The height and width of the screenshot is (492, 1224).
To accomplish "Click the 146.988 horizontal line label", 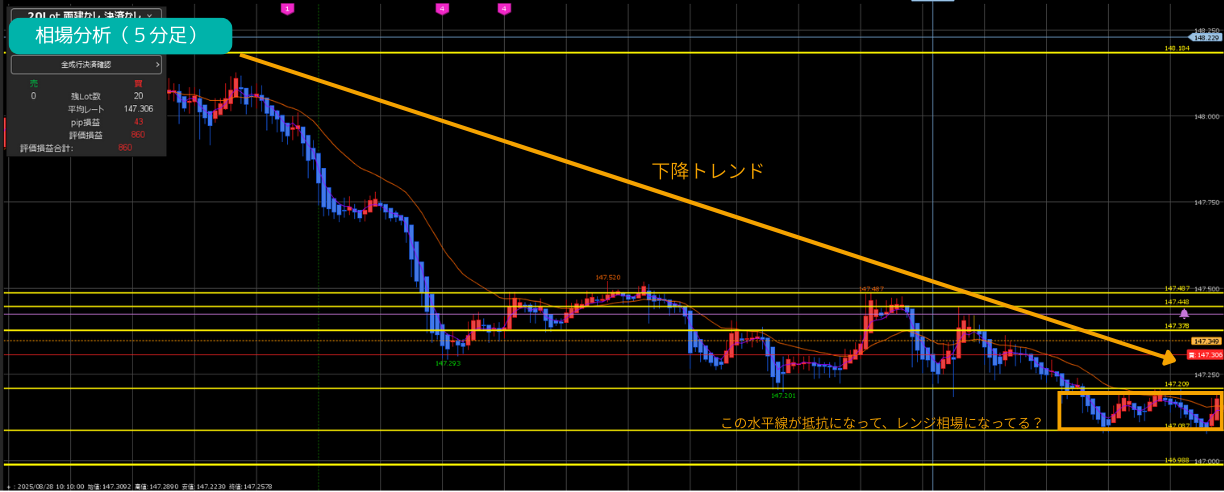I will click(1176, 461).
